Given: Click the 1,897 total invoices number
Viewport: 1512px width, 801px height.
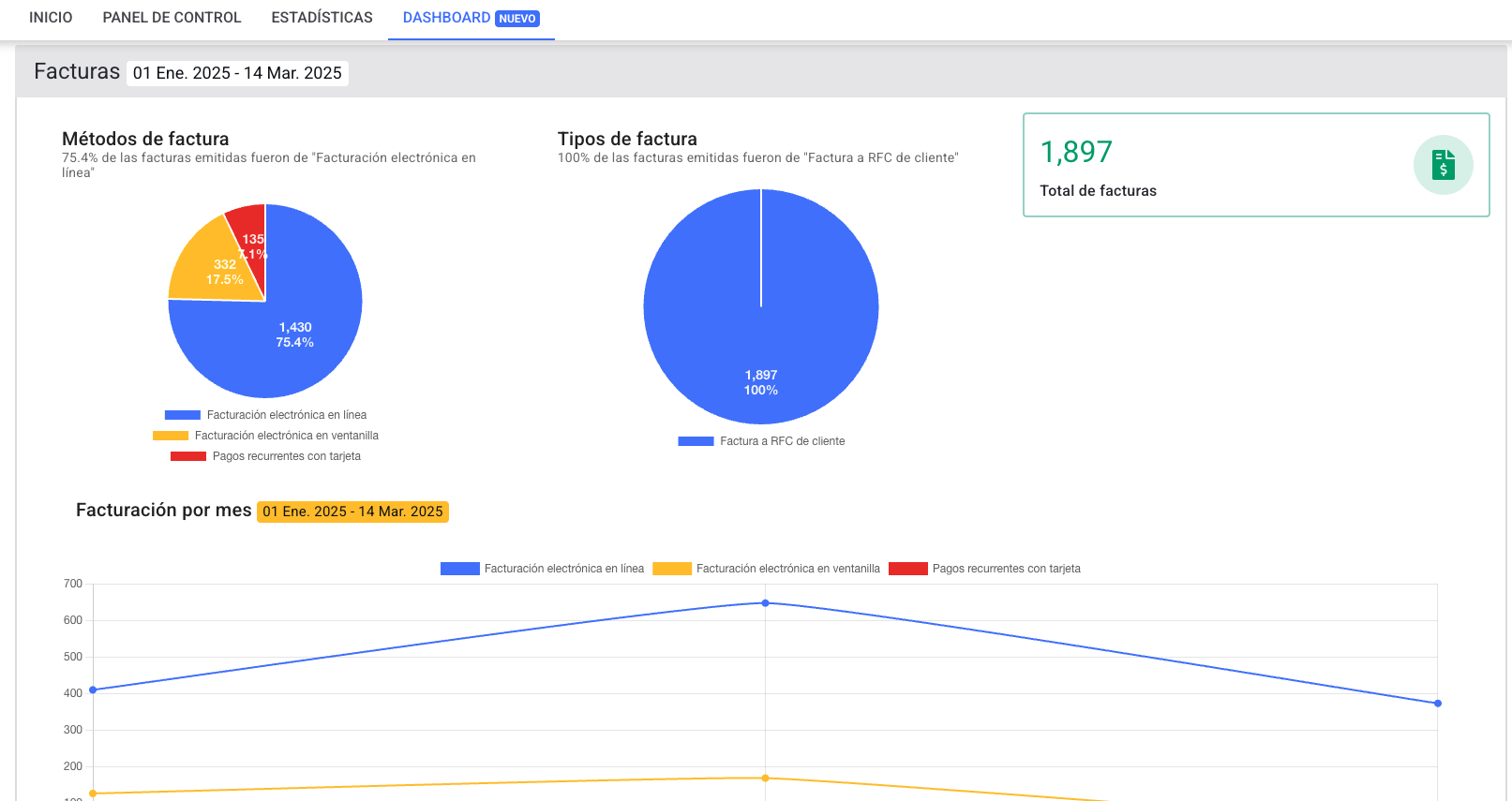Looking at the screenshot, I should (1076, 152).
